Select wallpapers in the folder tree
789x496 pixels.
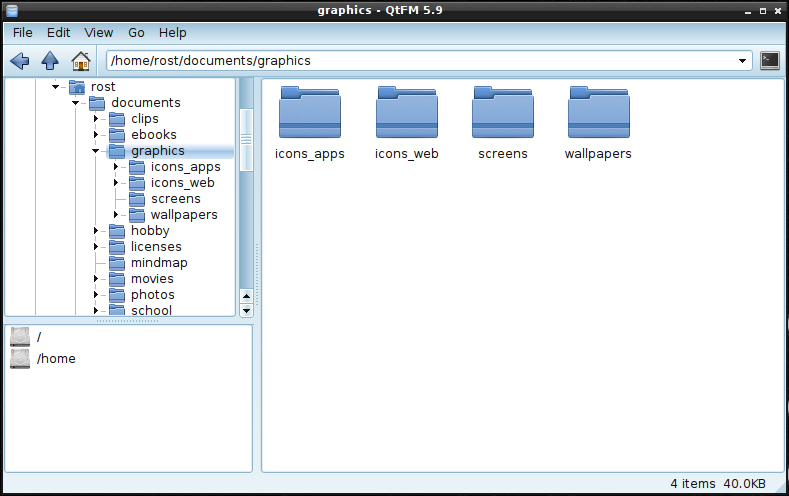[x=184, y=215]
